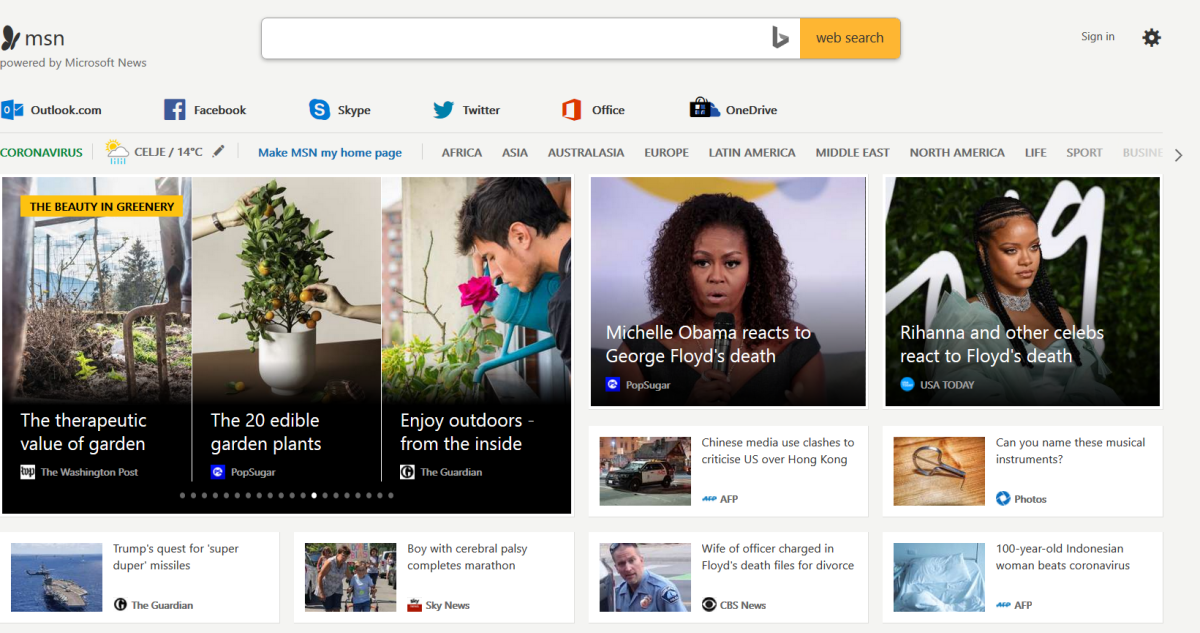The image size is (1200, 633).
Task: Click AFP logo under Hong Kong story
Action: click(x=709, y=498)
